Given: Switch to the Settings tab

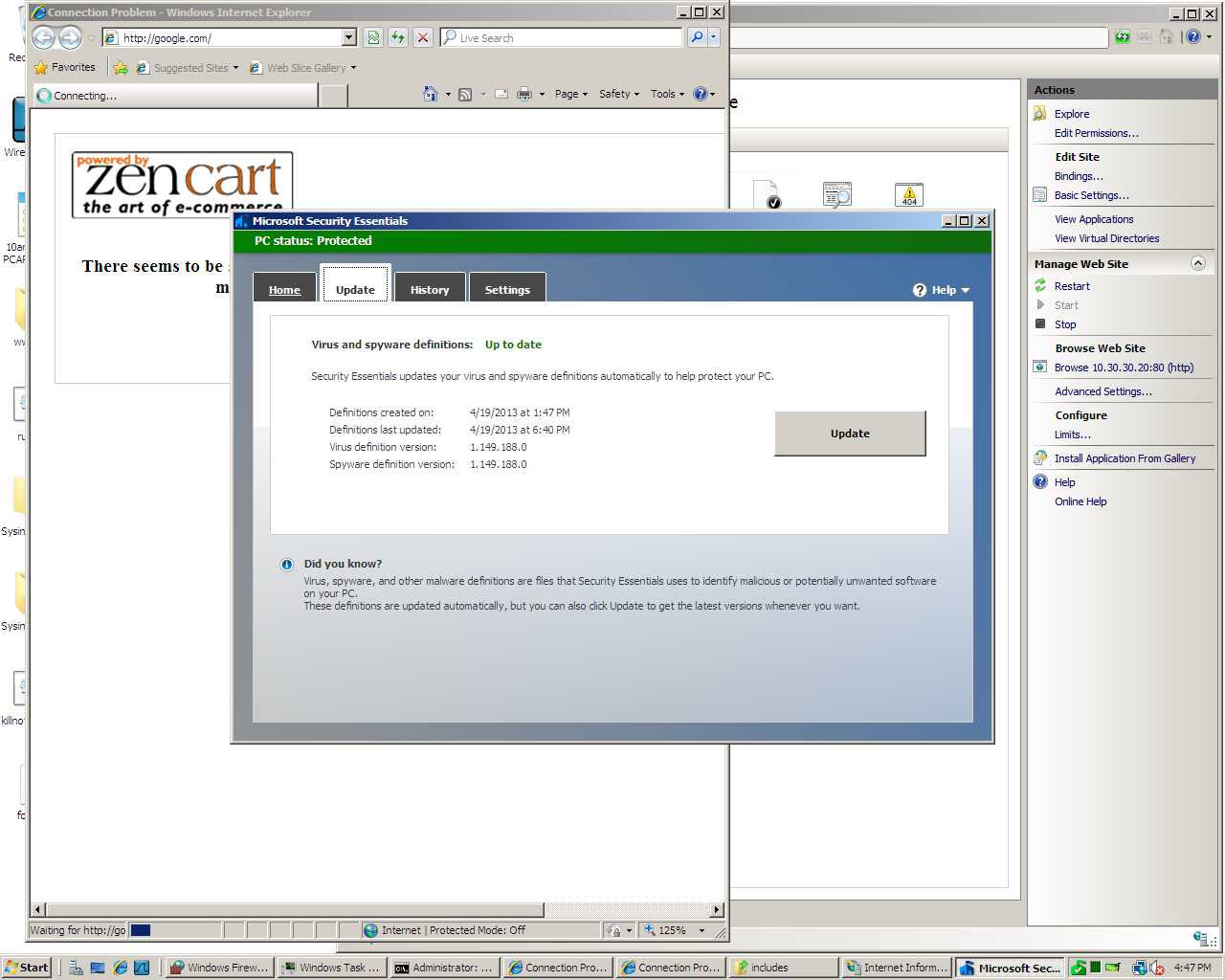Looking at the screenshot, I should [507, 289].
